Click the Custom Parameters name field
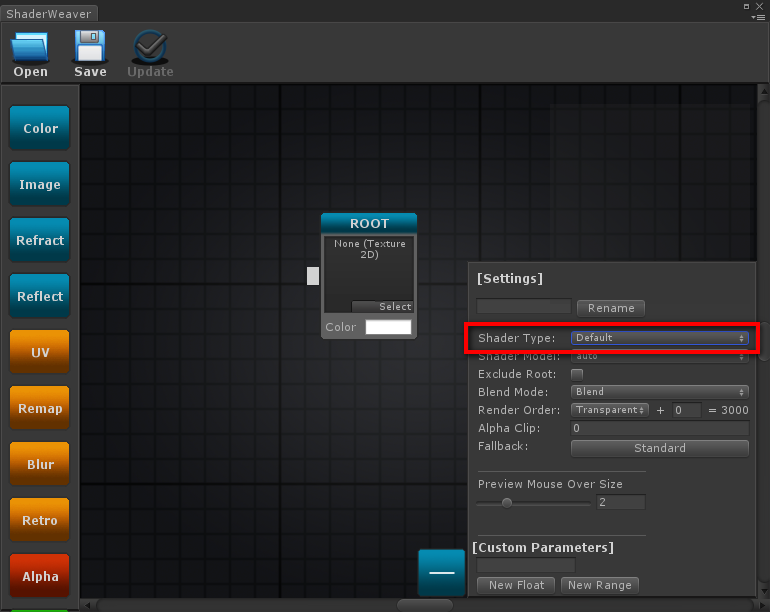Screen dimensions: 770x612 tap(525, 565)
